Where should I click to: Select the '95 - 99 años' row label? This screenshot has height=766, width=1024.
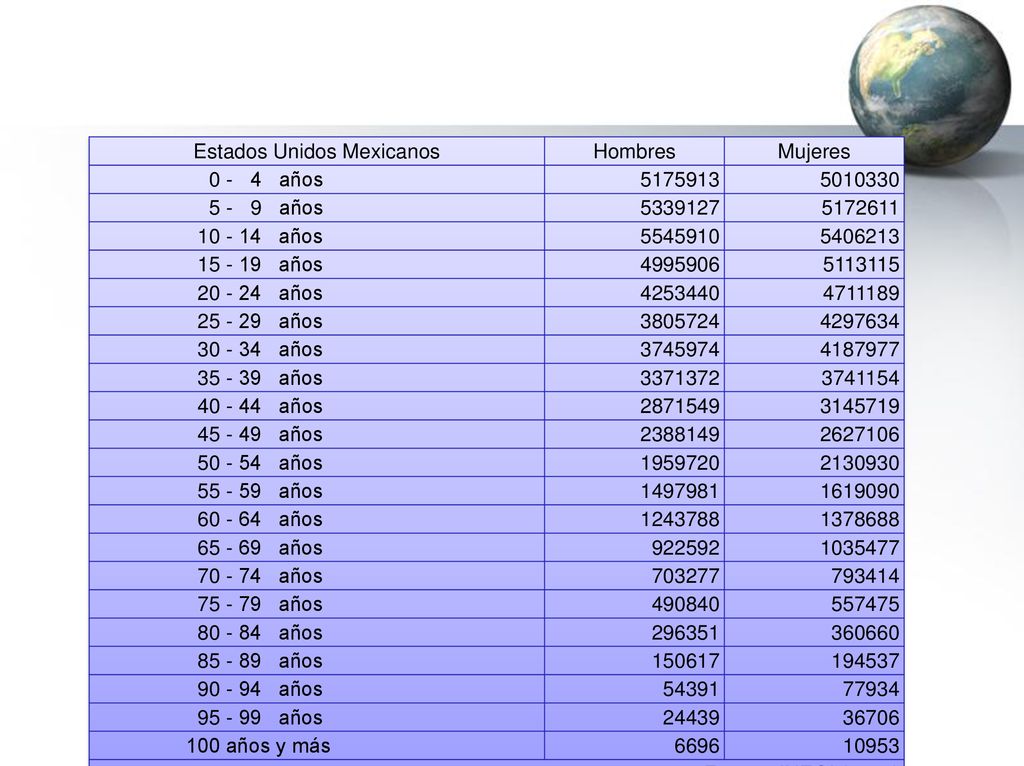[x=260, y=718]
